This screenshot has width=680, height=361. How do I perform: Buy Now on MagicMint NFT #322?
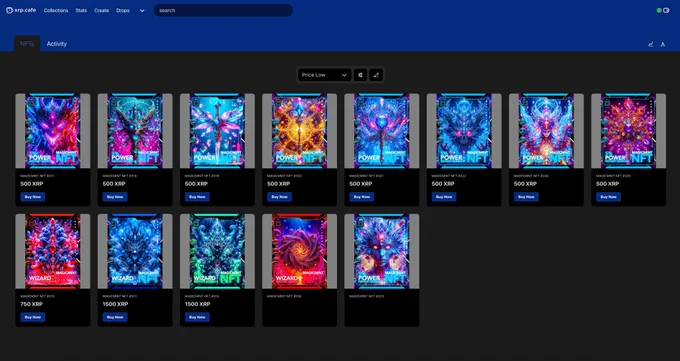(444, 197)
